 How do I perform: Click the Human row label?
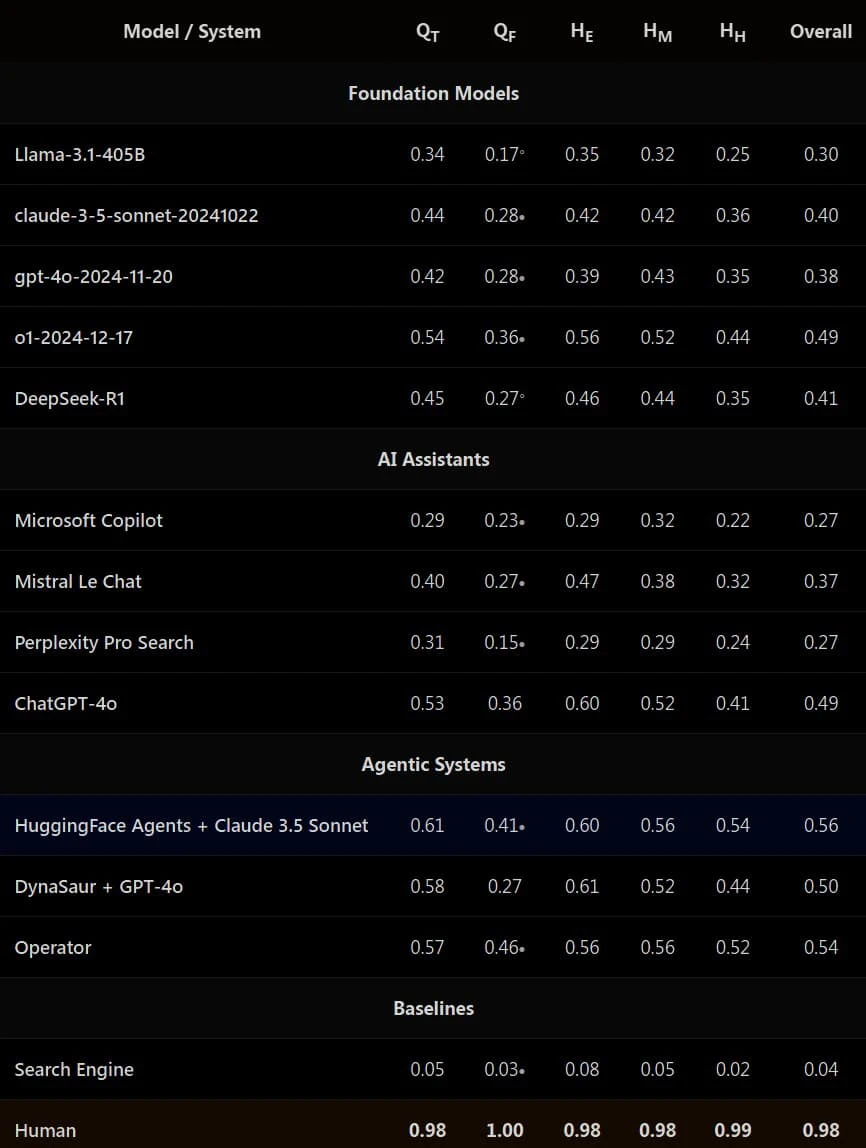pos(45,1130)
